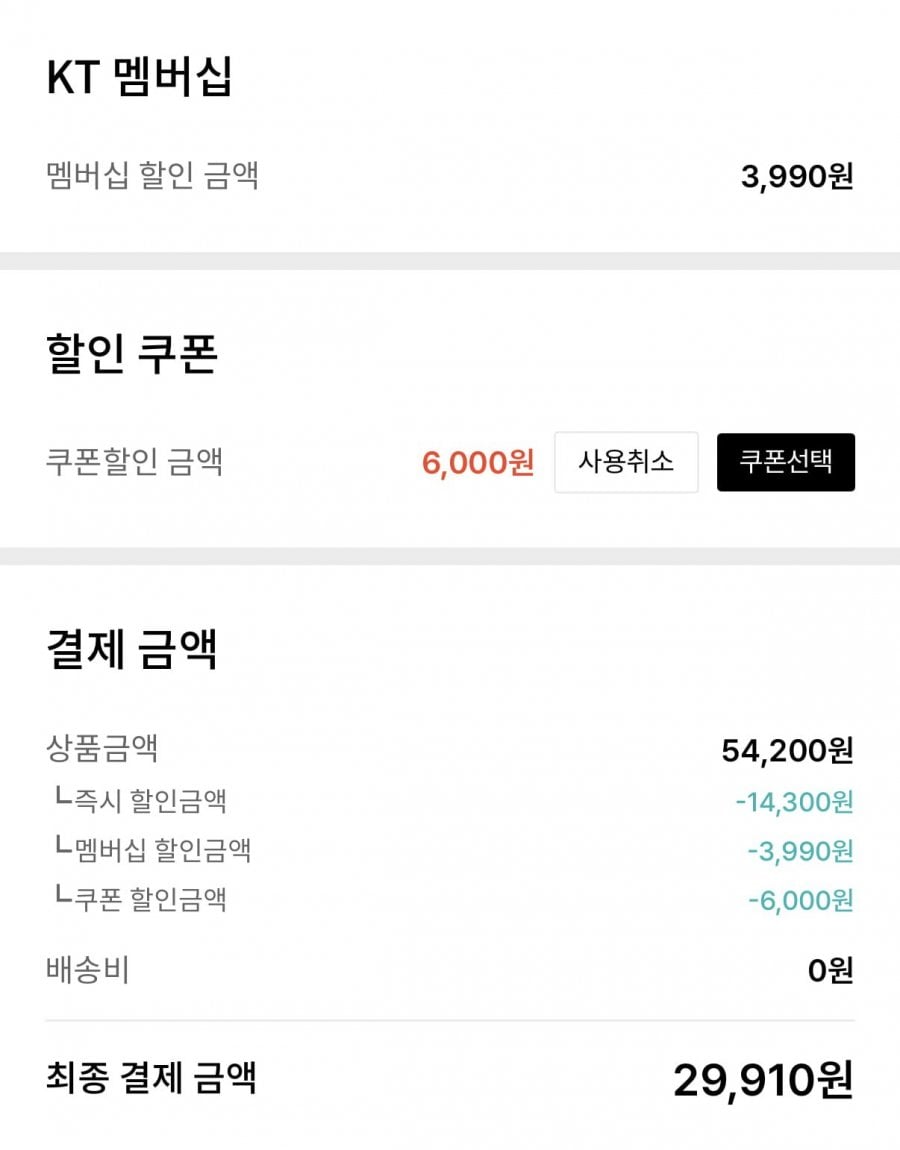Screen dimensions: 900x1150
Task: Click 멤버십 할인금액 line item in payment summary
Action: point(152,850)
